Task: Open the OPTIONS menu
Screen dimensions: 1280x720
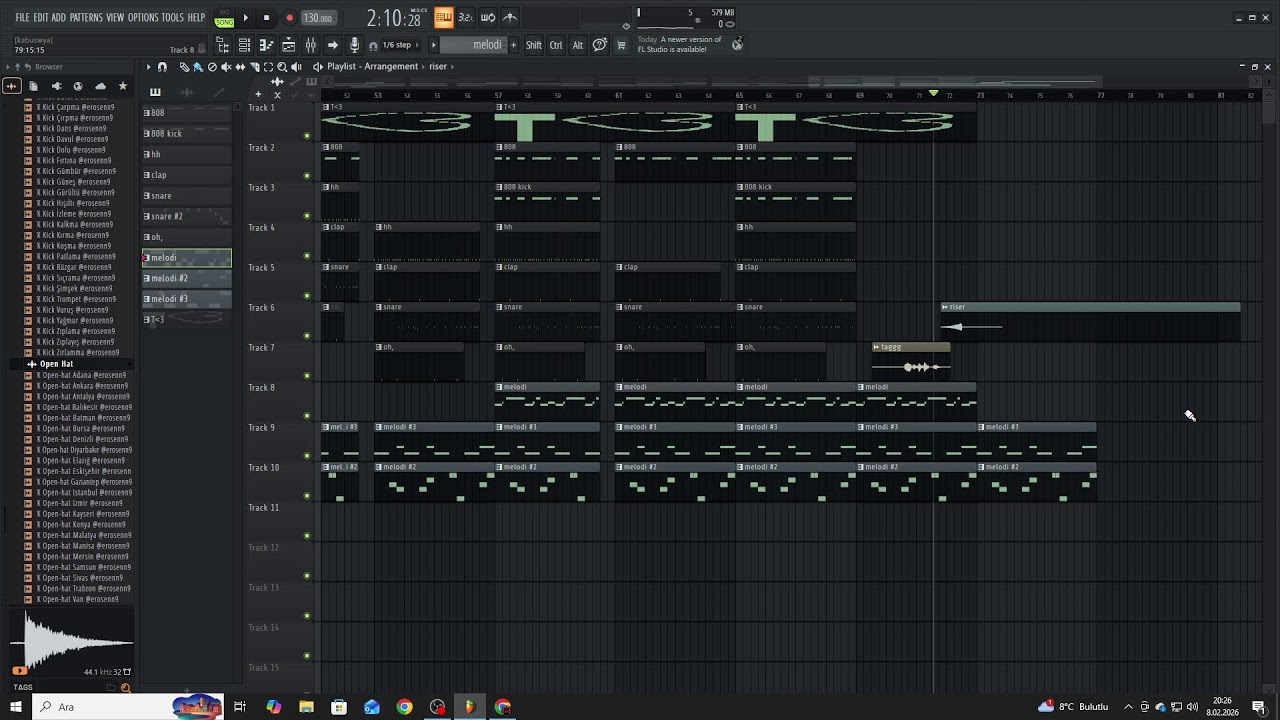Action: (x=143, y=18)
